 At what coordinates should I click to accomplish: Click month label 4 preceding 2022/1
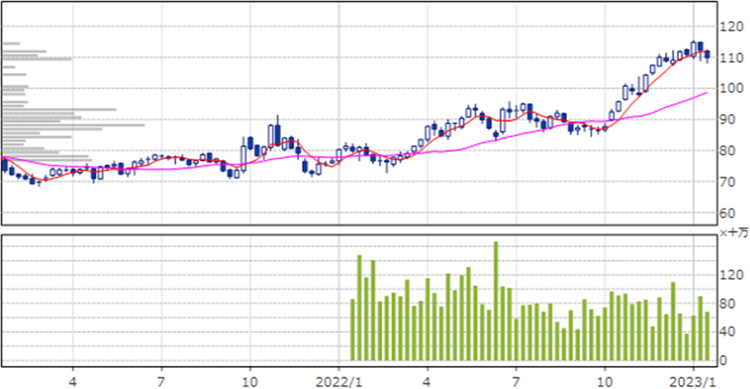(73, 382)
